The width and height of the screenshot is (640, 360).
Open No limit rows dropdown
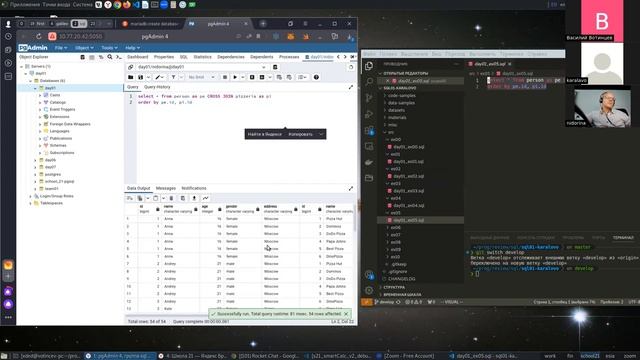pyautogui.click(x=201, y=77)
